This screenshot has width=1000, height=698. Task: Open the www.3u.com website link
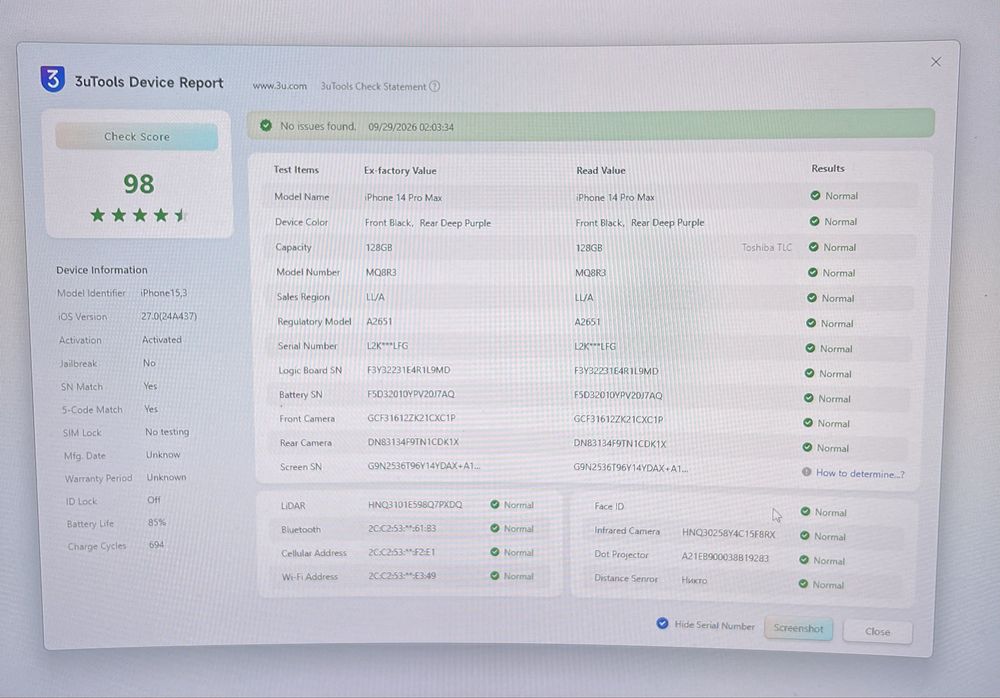tap(279, 86)
